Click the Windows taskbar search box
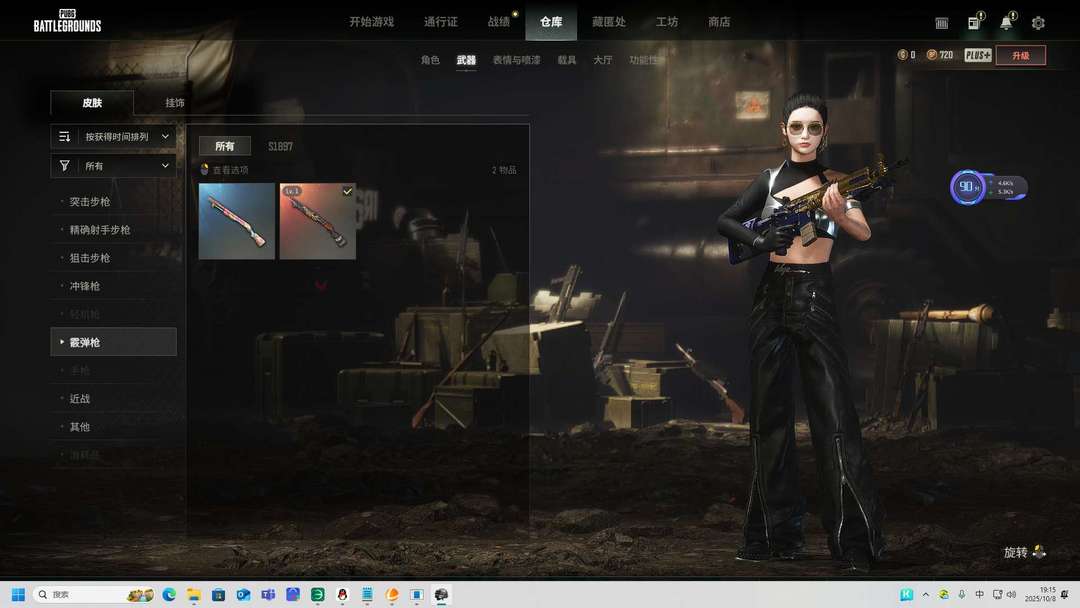The height and width of the screenshot is (608, 1080). coord(94,594)
